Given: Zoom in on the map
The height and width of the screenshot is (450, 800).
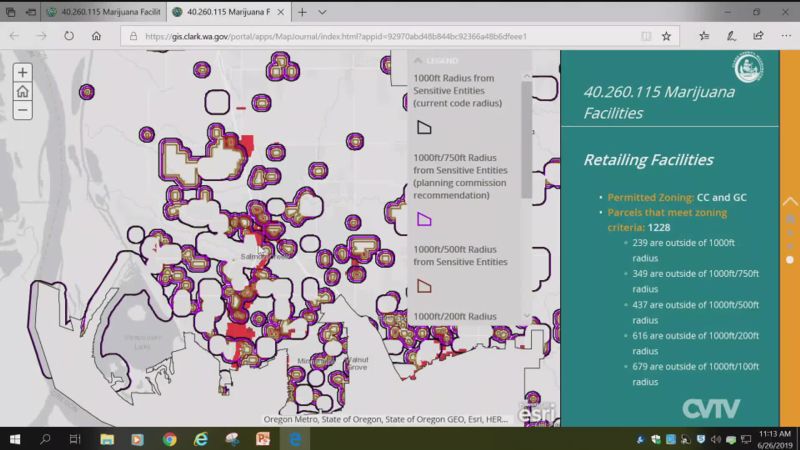Looking at the screenshot, I should click(x=22, y=73).
